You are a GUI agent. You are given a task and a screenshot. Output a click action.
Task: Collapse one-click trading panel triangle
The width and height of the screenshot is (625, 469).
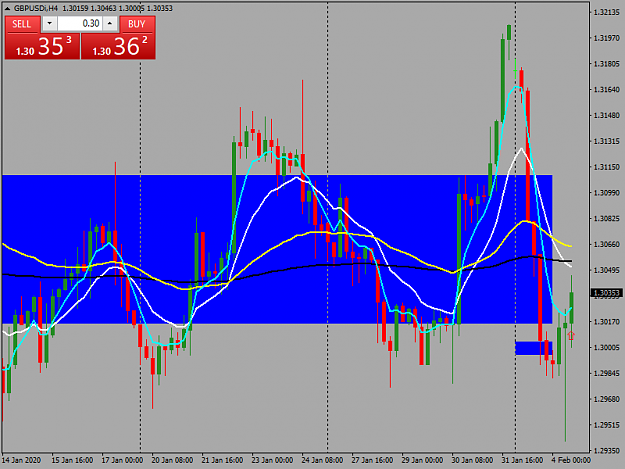click(7, 8)
